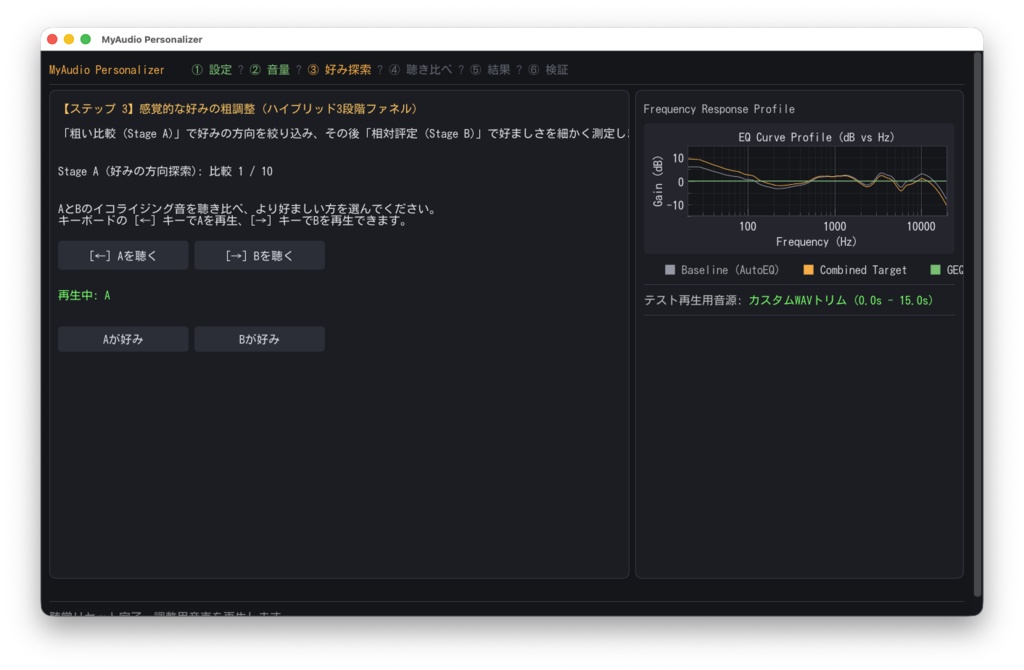Screen dimensions: 1024x670
Task: Click the EQ Curve Profile chart
Action: (x=799, y=188)
